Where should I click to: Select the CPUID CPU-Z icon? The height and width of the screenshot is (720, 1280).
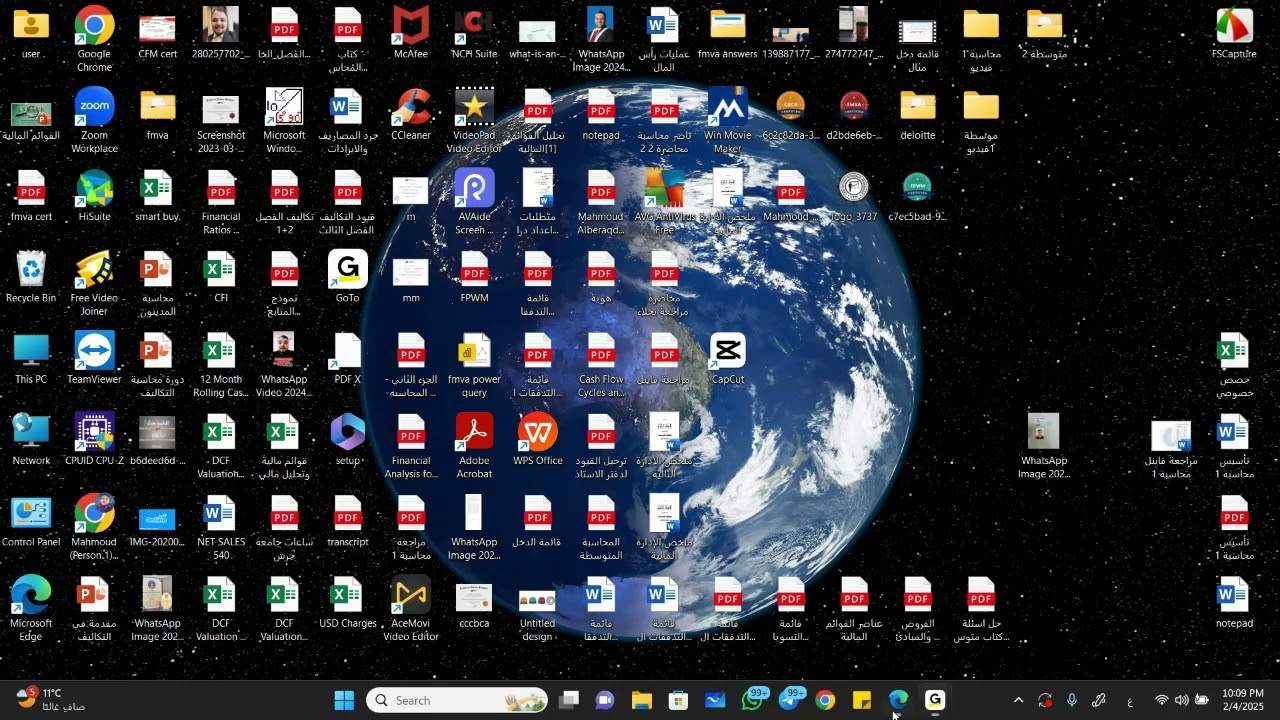point(94,439)
